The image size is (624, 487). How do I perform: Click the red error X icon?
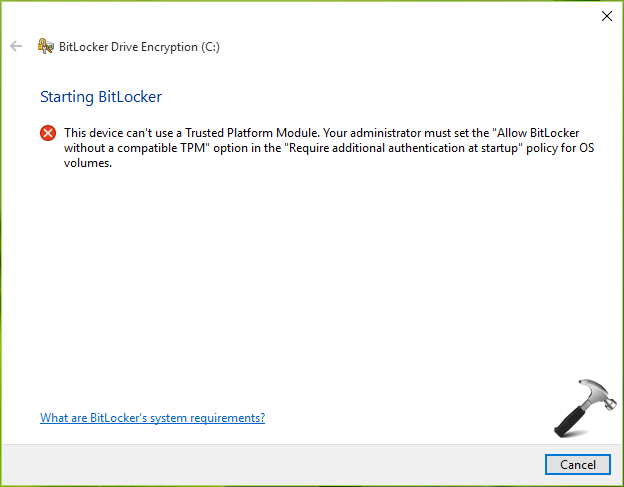[x=48, y=133]
